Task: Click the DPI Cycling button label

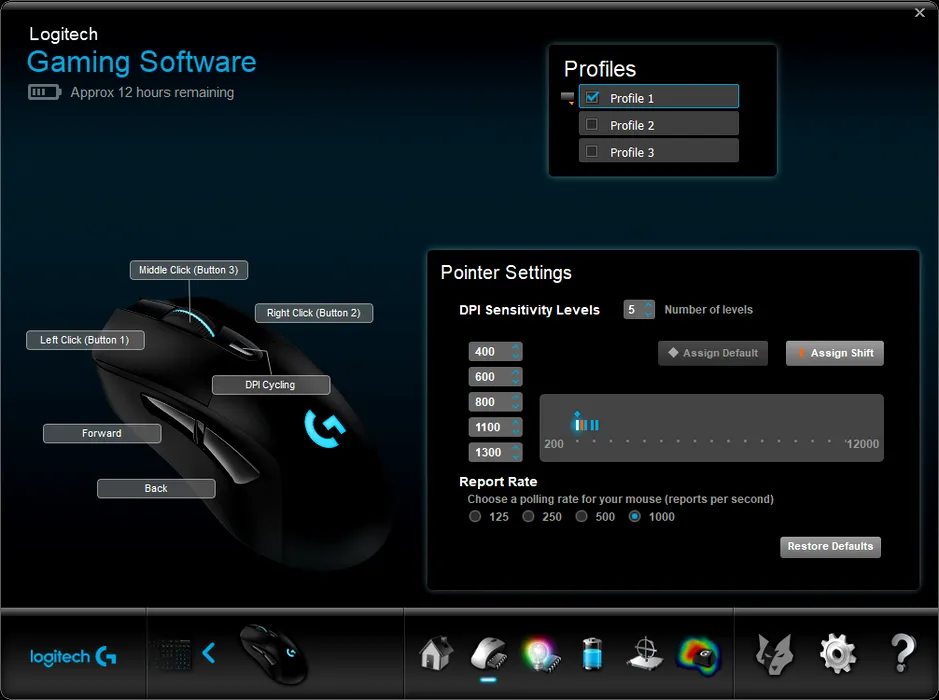Action: tap(271, 385)
